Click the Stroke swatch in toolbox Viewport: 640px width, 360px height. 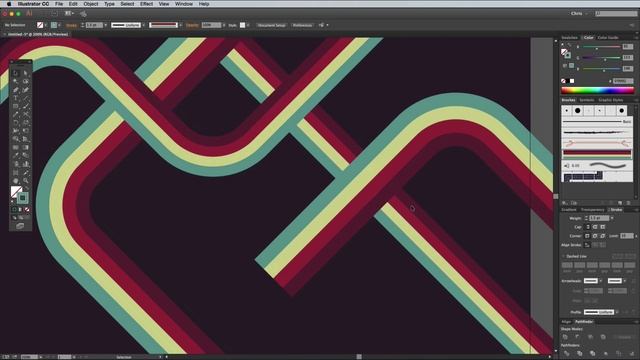[23, 198]
